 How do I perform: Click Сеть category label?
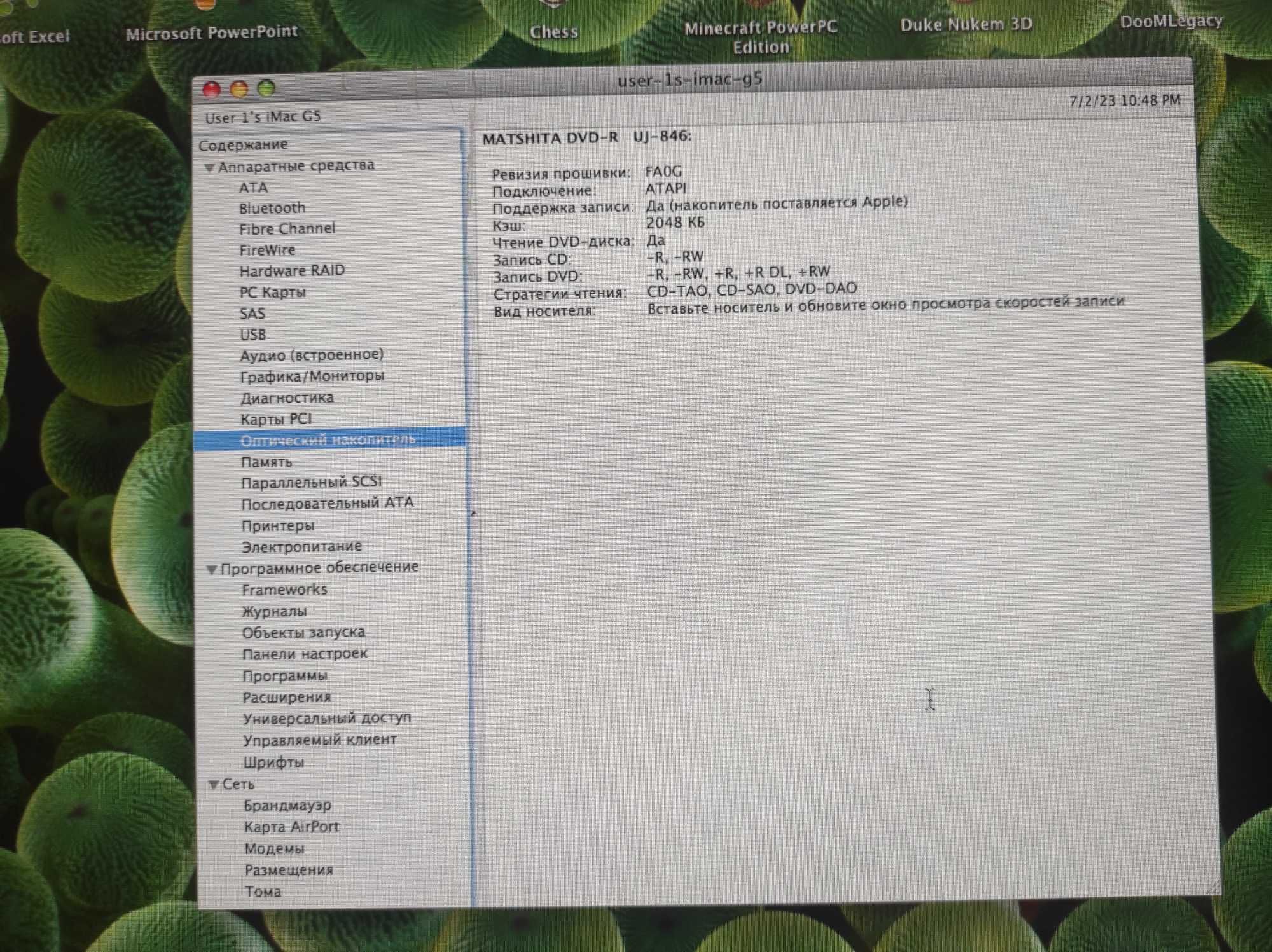tap(238, 784)
